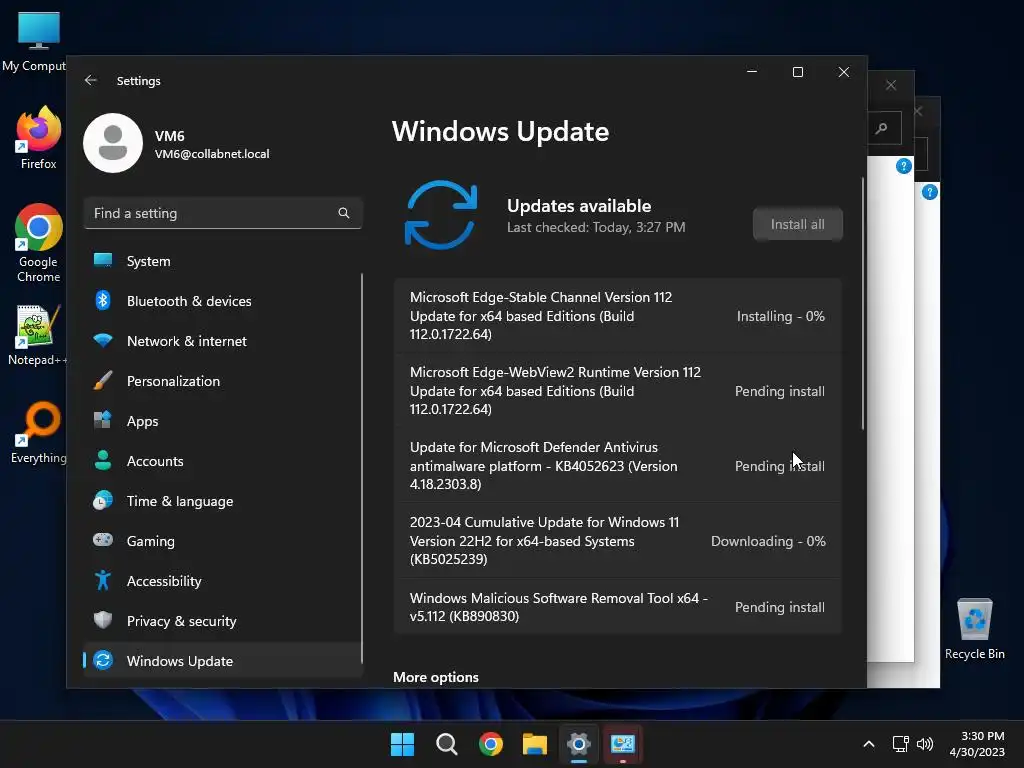The image size is (1024, 768).
Task: Click the search button in background window
Action: point(882,128)
